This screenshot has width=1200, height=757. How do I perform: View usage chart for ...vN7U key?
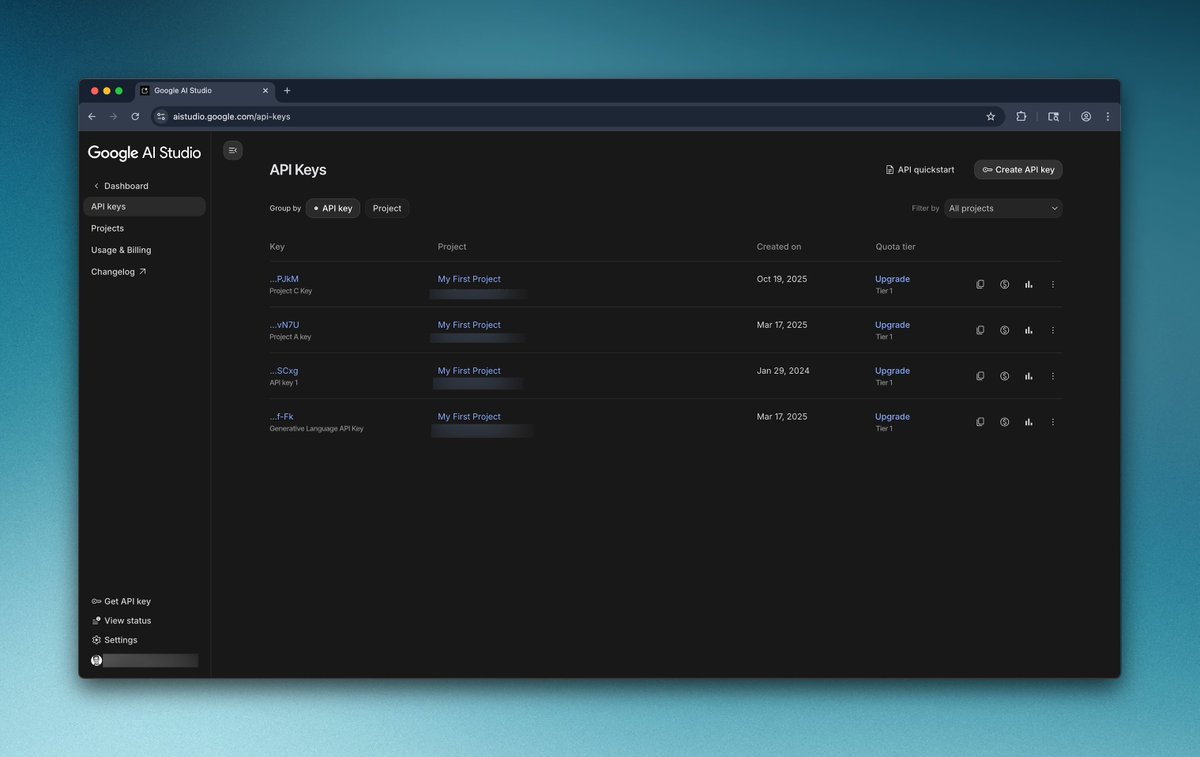1028,330
